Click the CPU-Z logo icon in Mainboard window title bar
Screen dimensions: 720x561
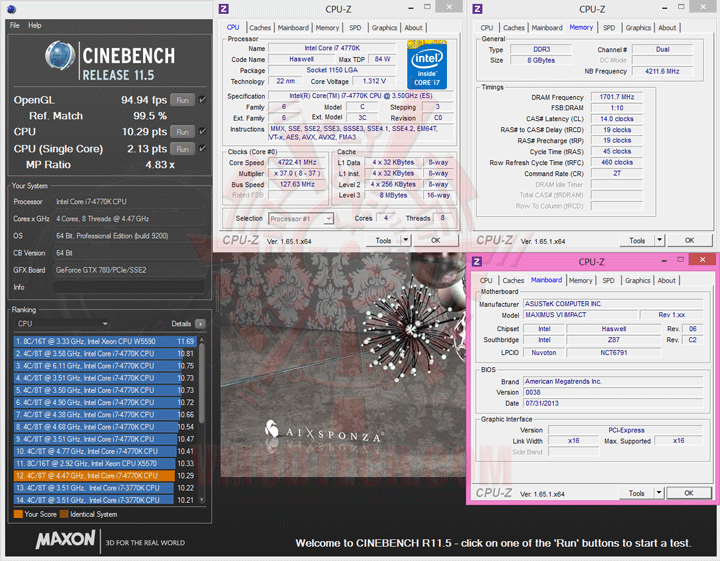[x=477, y=262]
